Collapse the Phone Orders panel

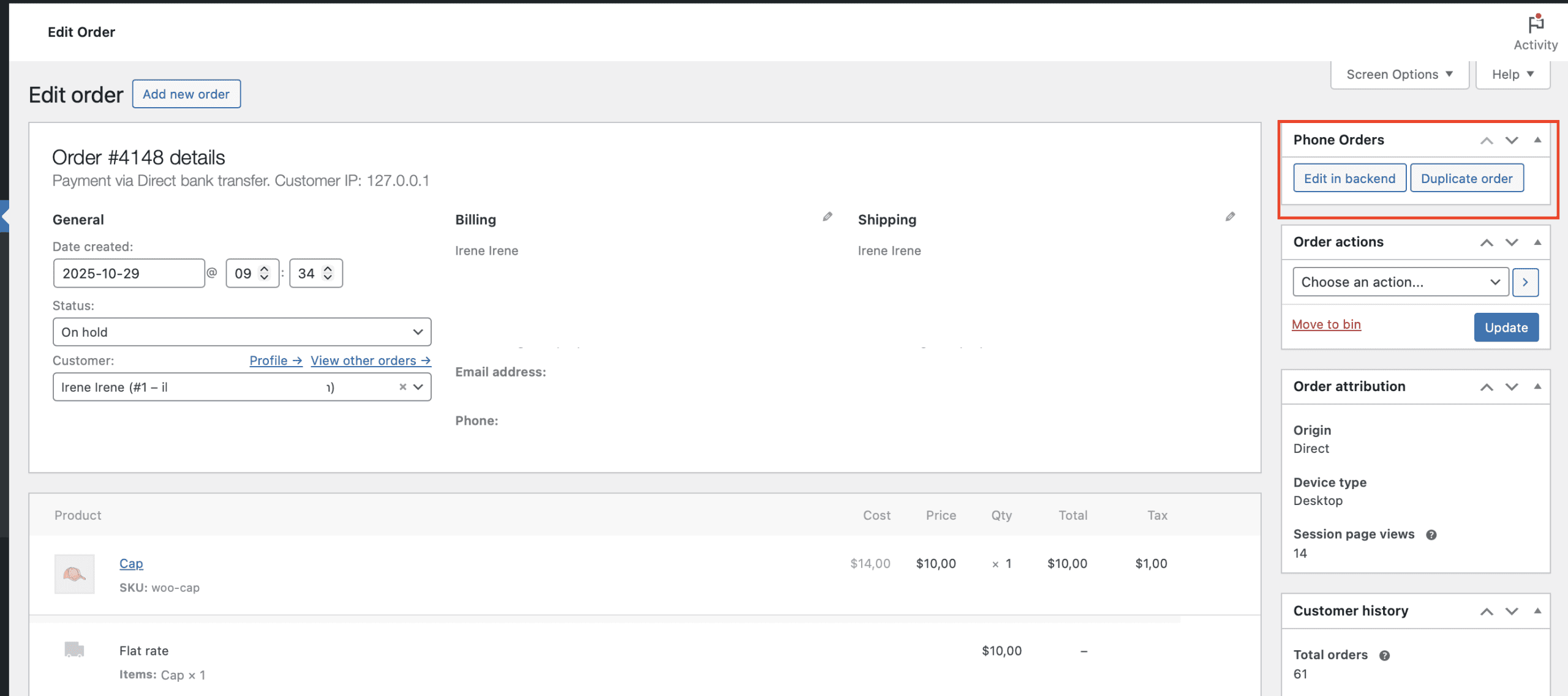[1537, 140]
